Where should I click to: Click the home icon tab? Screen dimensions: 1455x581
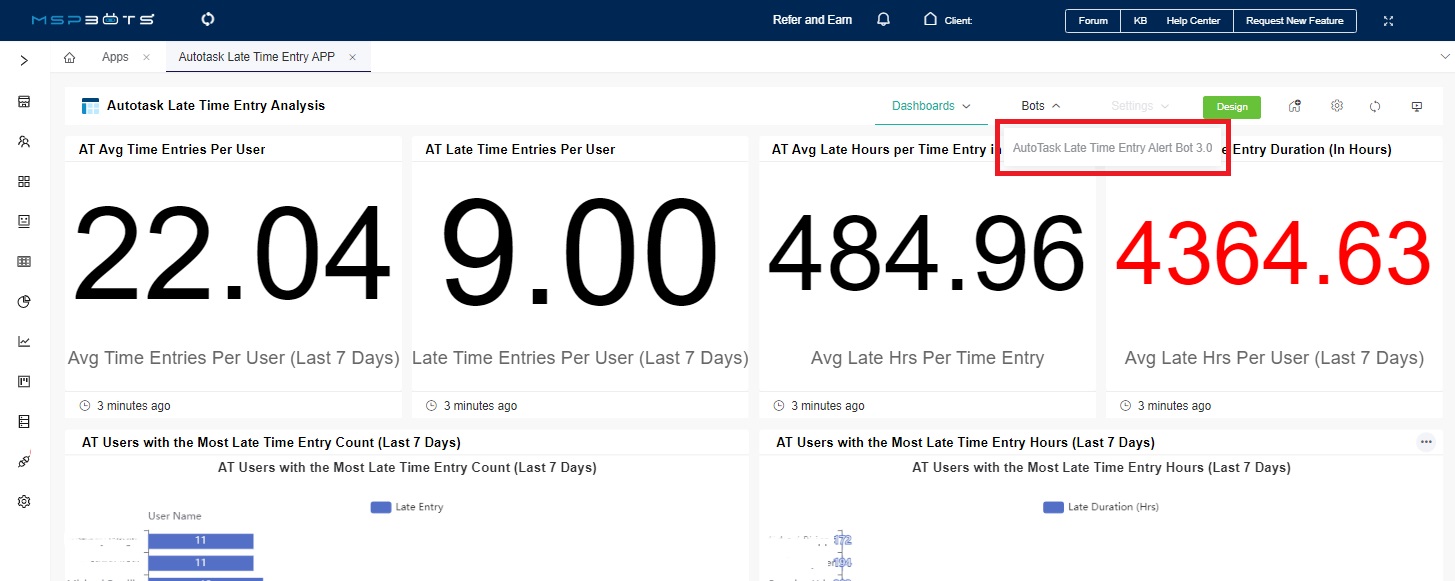click(x=69, y=57)
